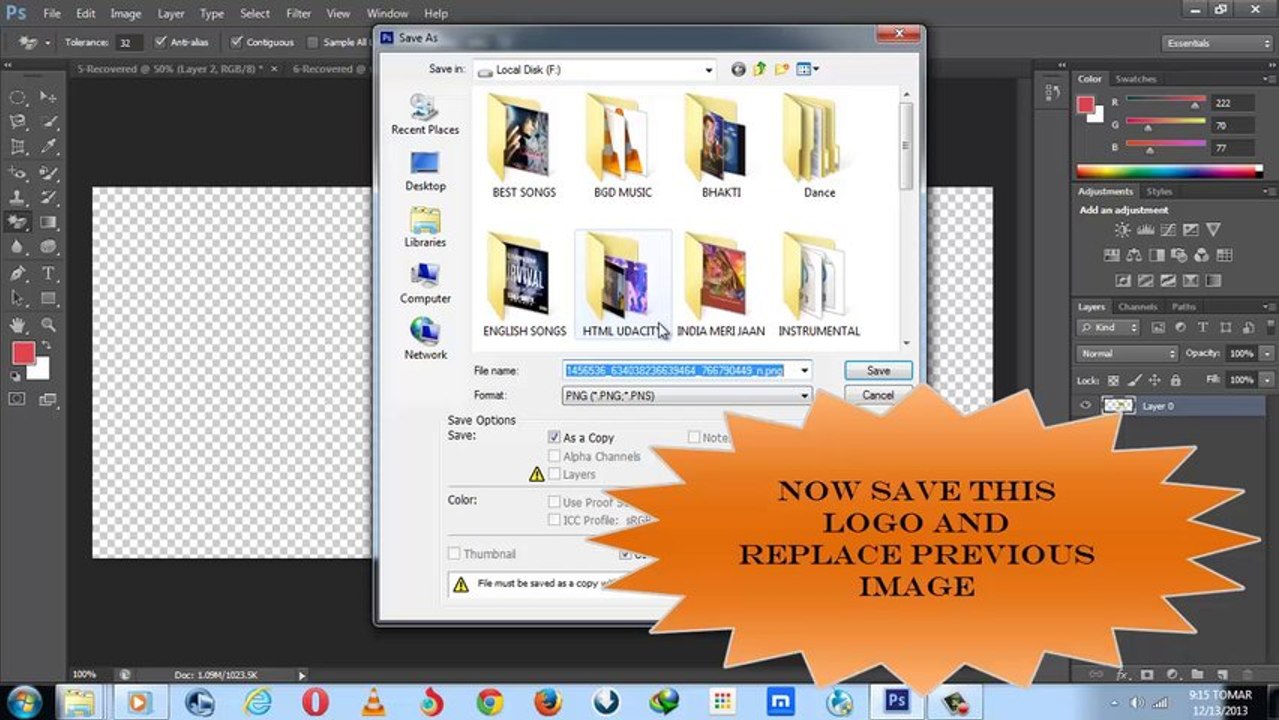The image size is (1279, 720).
Task: Swap foreground and background colors
Action: [x=44, y=345]
